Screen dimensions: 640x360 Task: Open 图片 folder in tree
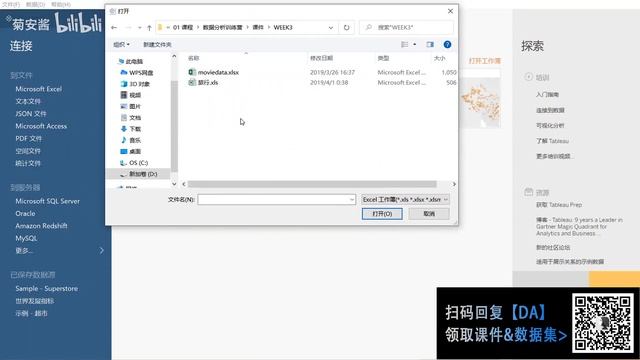coord(131,107)
